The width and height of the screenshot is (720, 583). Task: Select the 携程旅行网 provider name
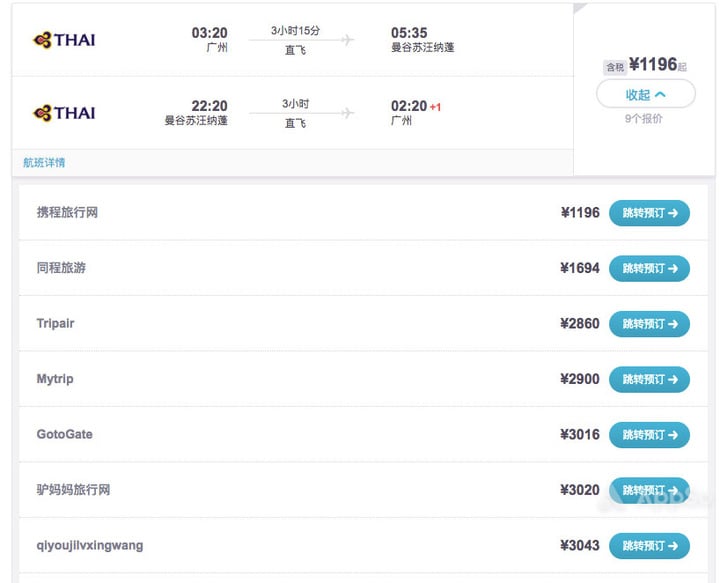tap(67, 213)
